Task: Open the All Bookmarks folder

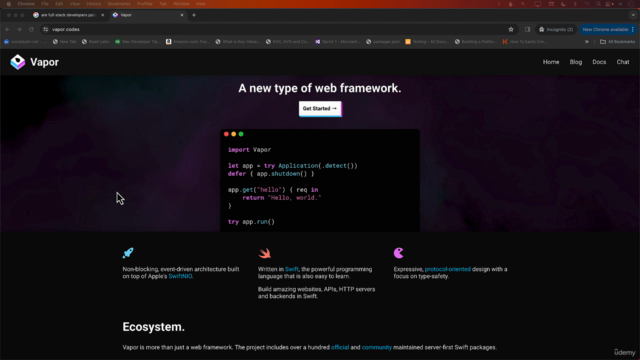Action: (618, 42)
